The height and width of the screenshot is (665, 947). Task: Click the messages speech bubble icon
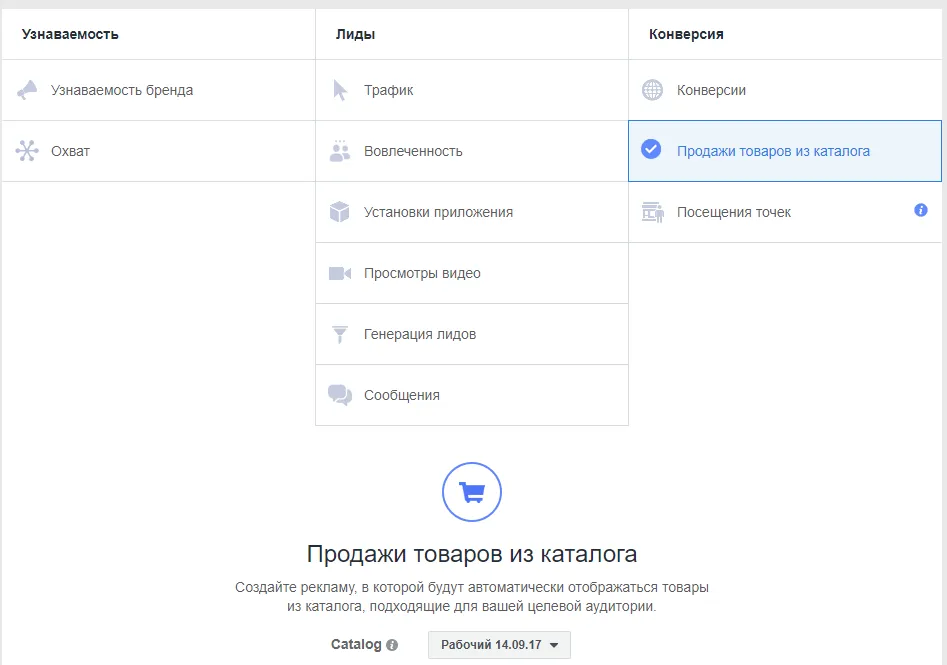(x=340, y=395)
